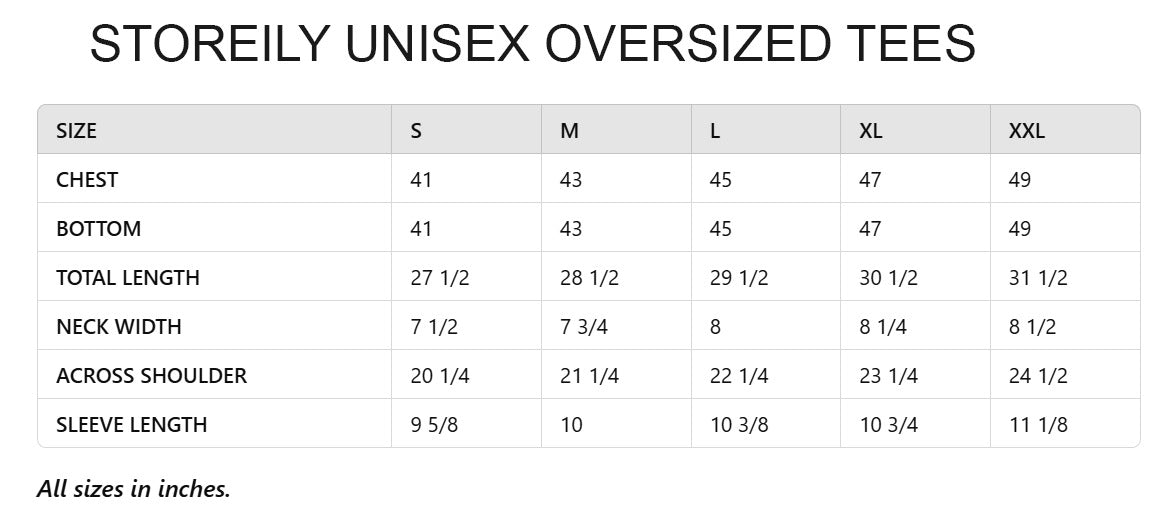Select the chest value for size L
Viewport: 1168px width, 531px height.
(721, 180)
